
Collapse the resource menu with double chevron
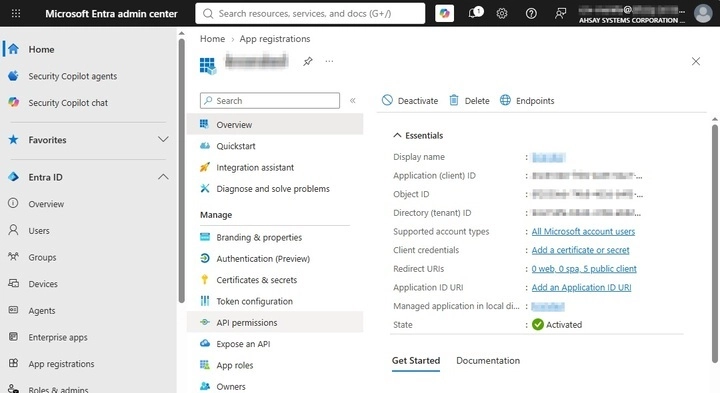(353, 101)
